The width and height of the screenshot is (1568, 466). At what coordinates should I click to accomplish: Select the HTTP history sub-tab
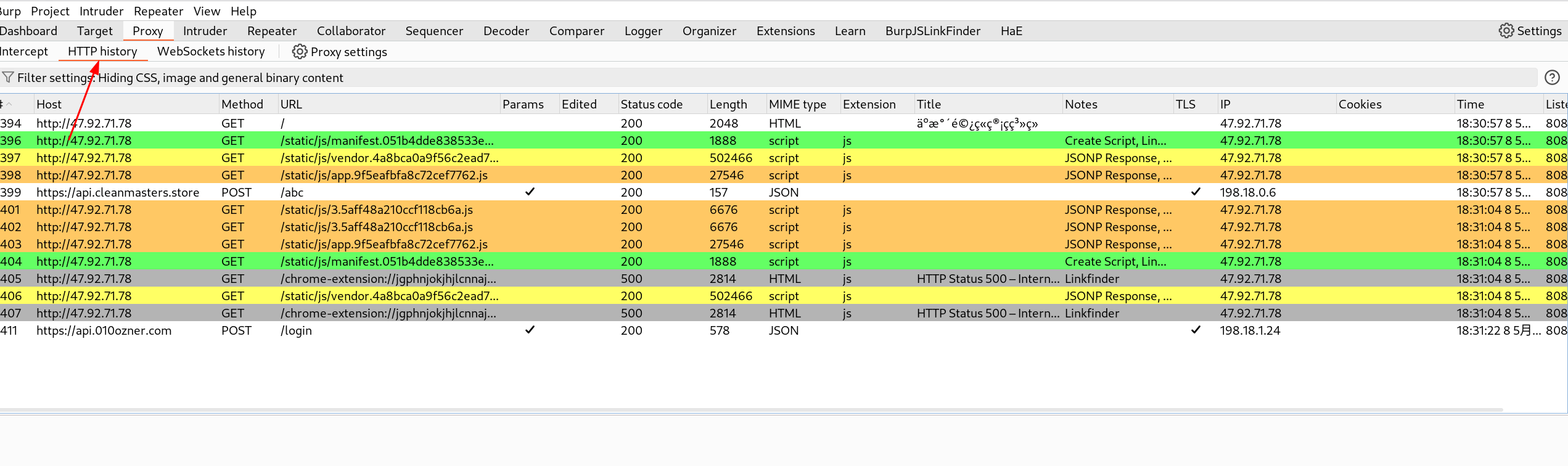[x=102, y=51]
